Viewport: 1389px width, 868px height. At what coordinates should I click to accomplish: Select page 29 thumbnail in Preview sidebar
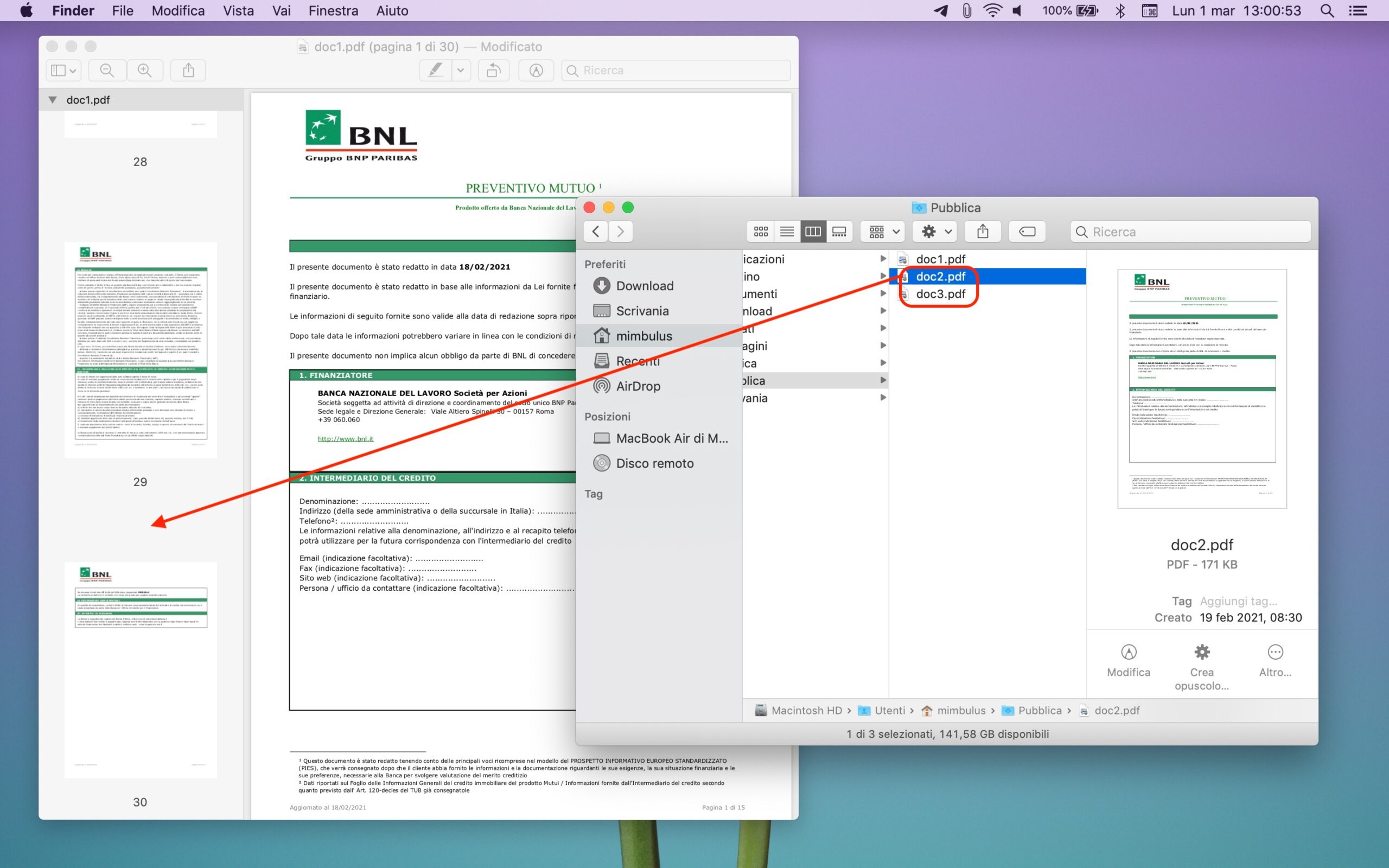(x=141, y=350)
